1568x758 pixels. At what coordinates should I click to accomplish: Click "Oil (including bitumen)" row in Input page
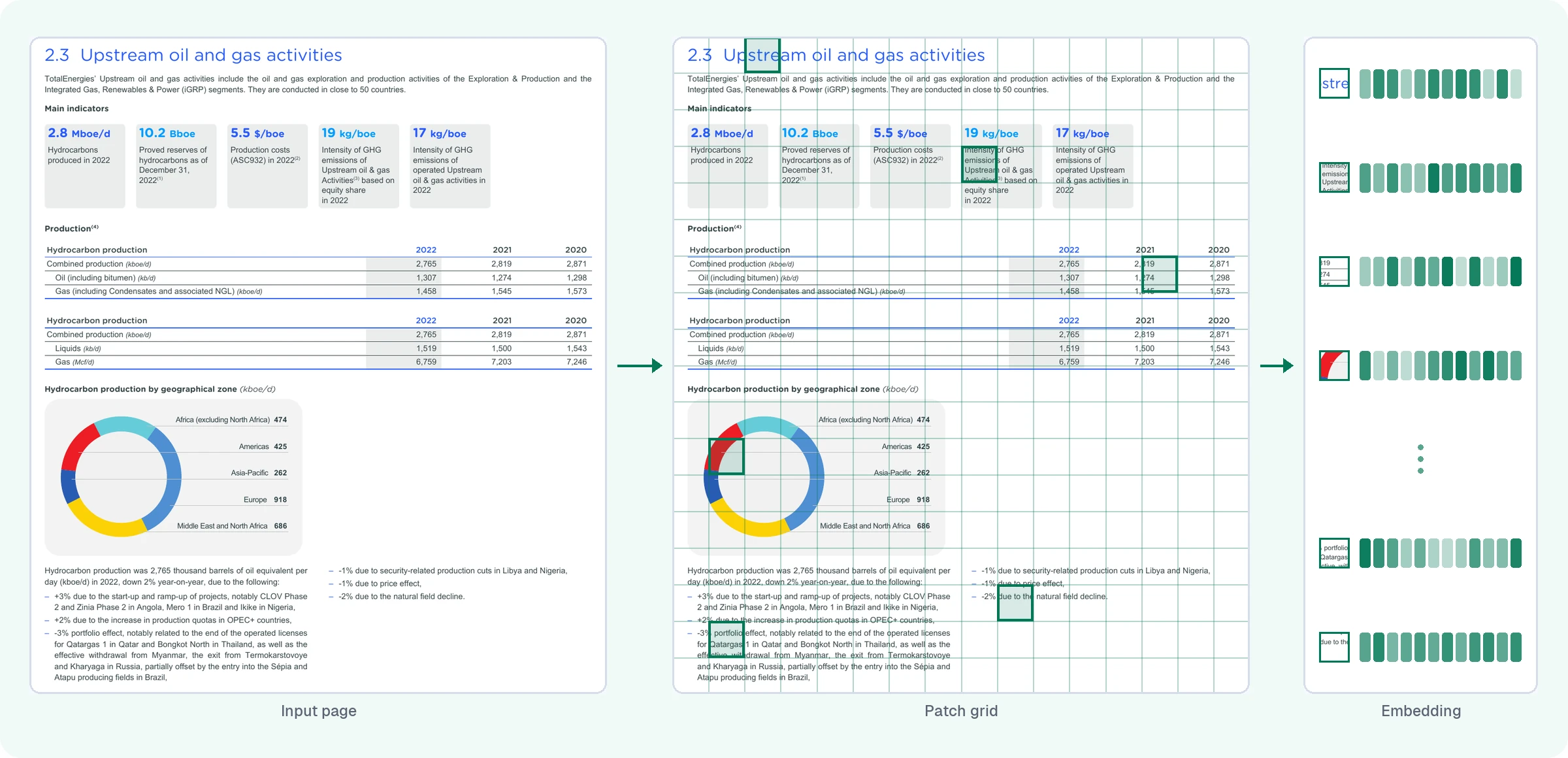(x=318, y=278)
